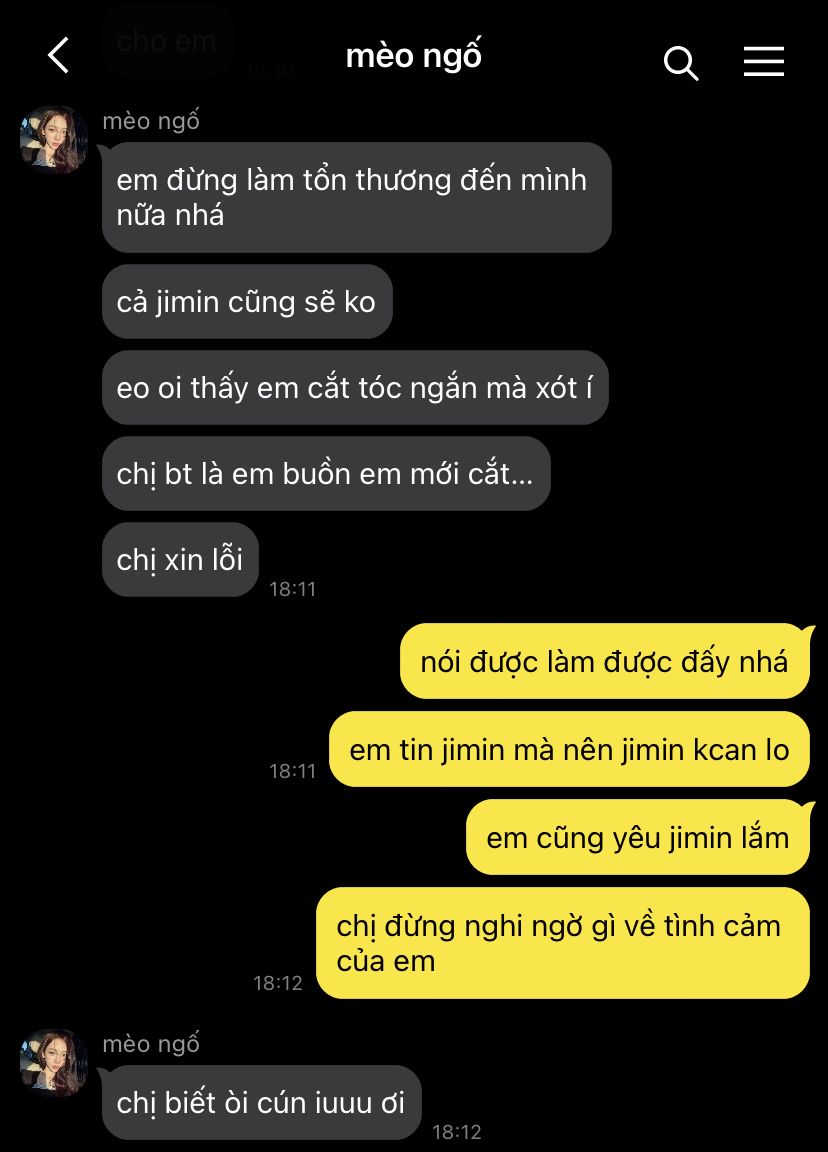828x1152 pixels.
Task: Open the chat search magnifier
Action: click(680, 63)
